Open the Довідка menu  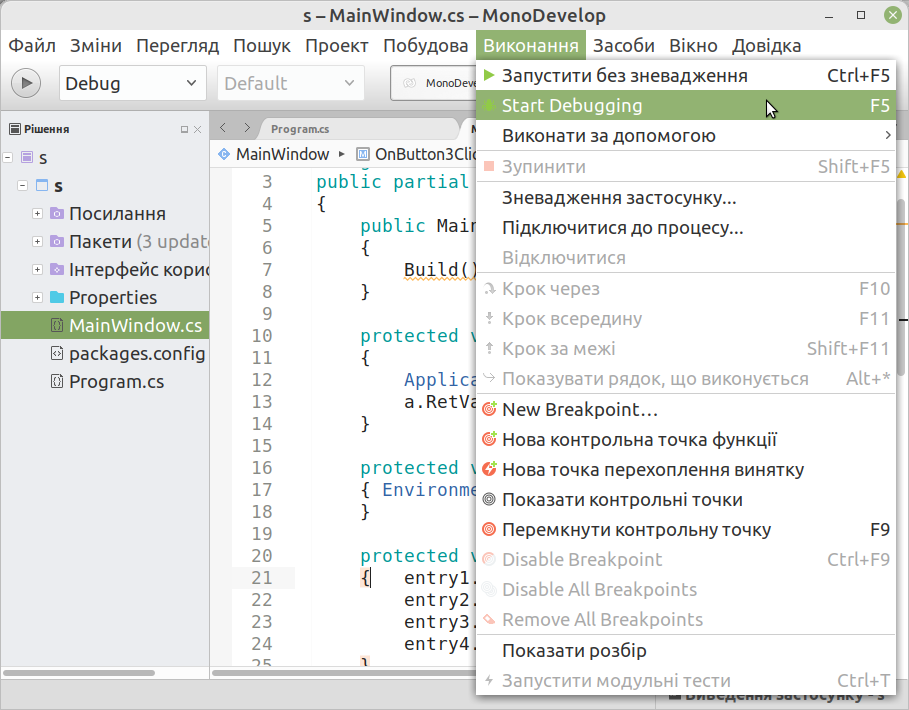tap(766, 45)
